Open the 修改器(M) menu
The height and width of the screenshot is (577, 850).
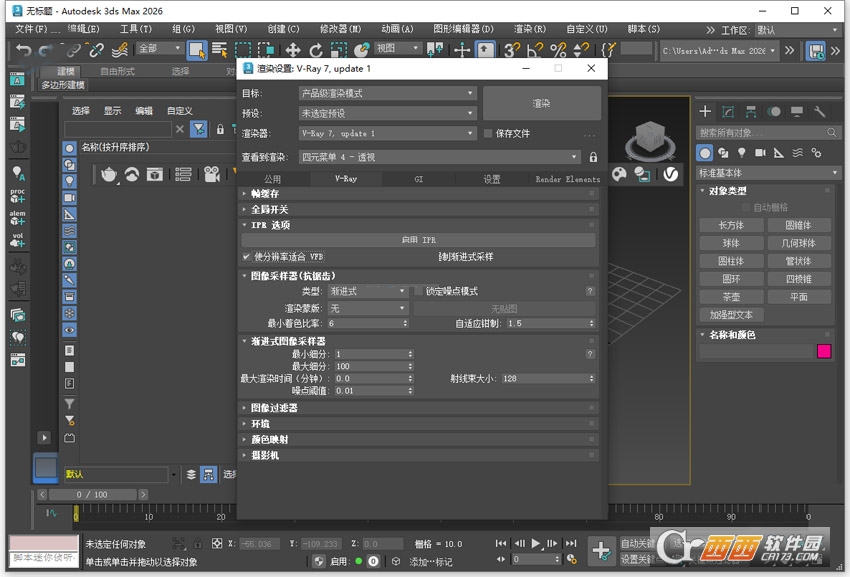[x=340, y=29]
